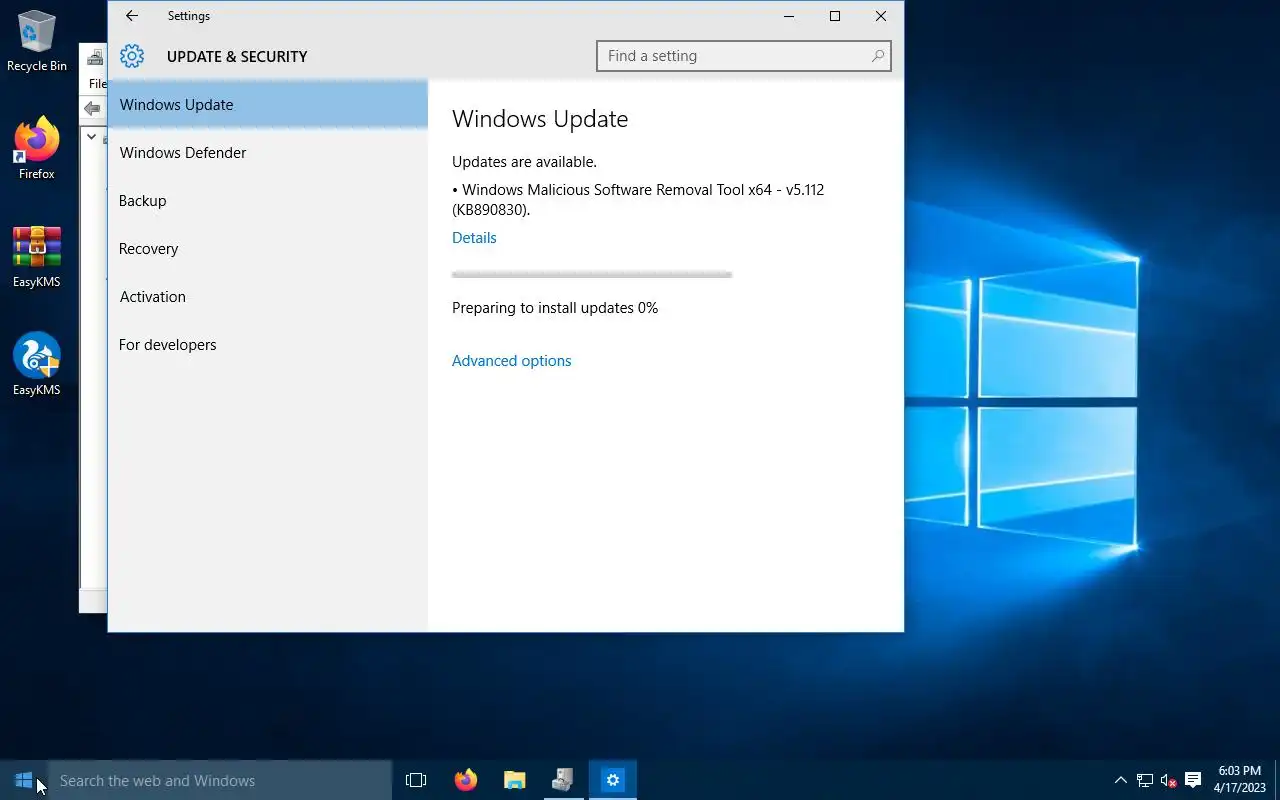Image resolution: width=1280 pixels, height=800 pixels.
Task: Open the Action Center notification icon
Action: (x=1193, y=780)
